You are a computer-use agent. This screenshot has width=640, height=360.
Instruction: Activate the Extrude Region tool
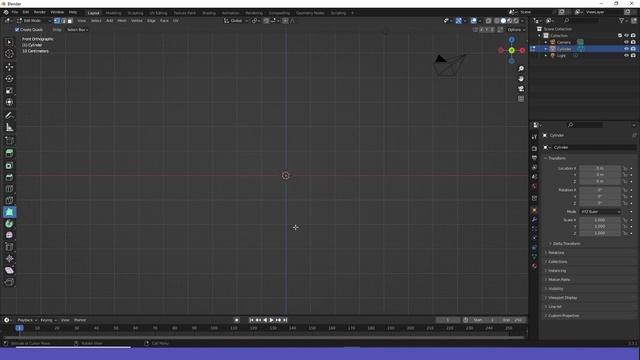point(9,153)
